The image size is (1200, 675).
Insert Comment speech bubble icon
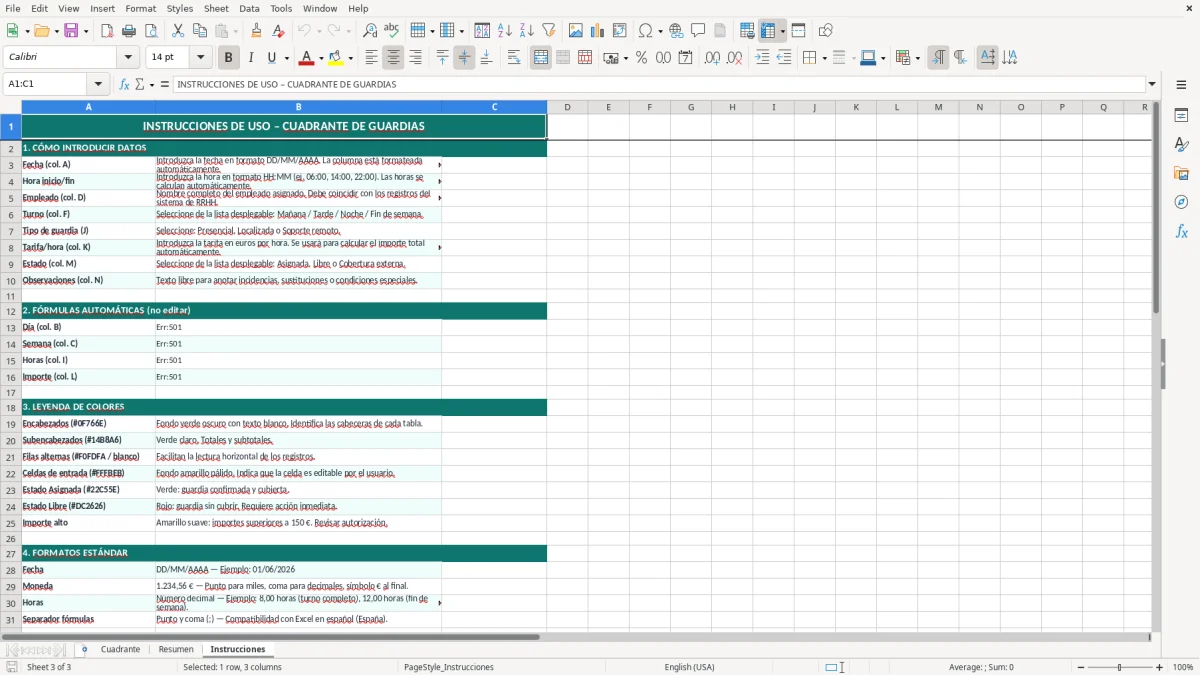698,31
